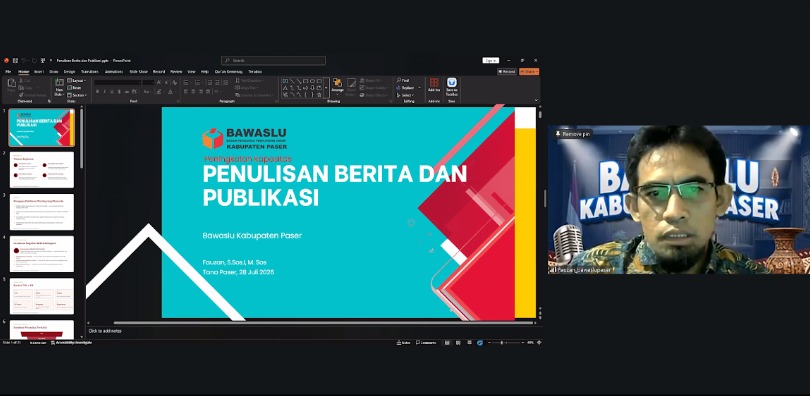Click the Redo icon in quick access toolbar
This screenshot has height=396, width=810.
35,60
